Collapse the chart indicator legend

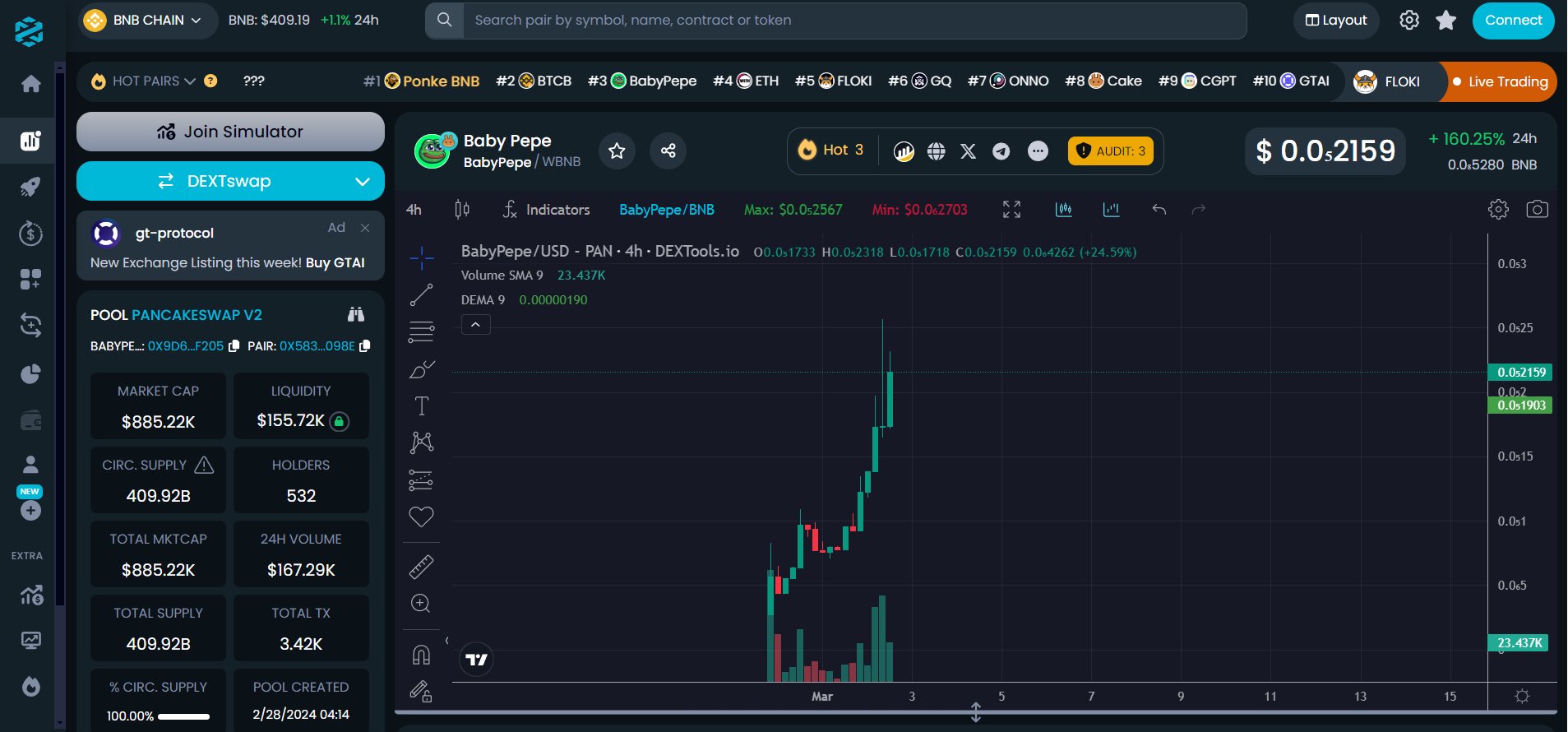click(x=475, y=324)
